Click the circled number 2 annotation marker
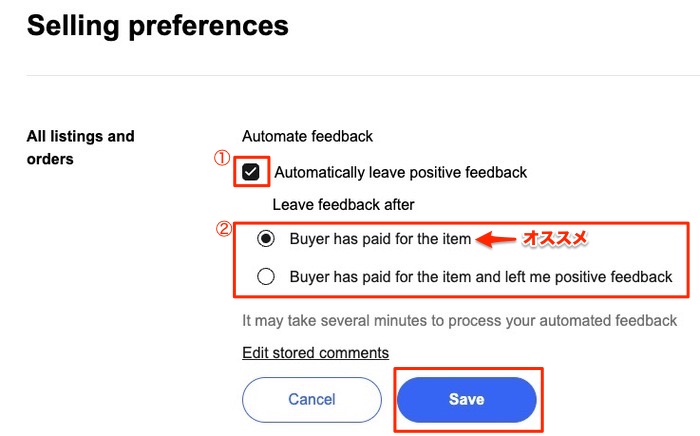The height and width of the screenshot is (436, 700). click(224, 227)
